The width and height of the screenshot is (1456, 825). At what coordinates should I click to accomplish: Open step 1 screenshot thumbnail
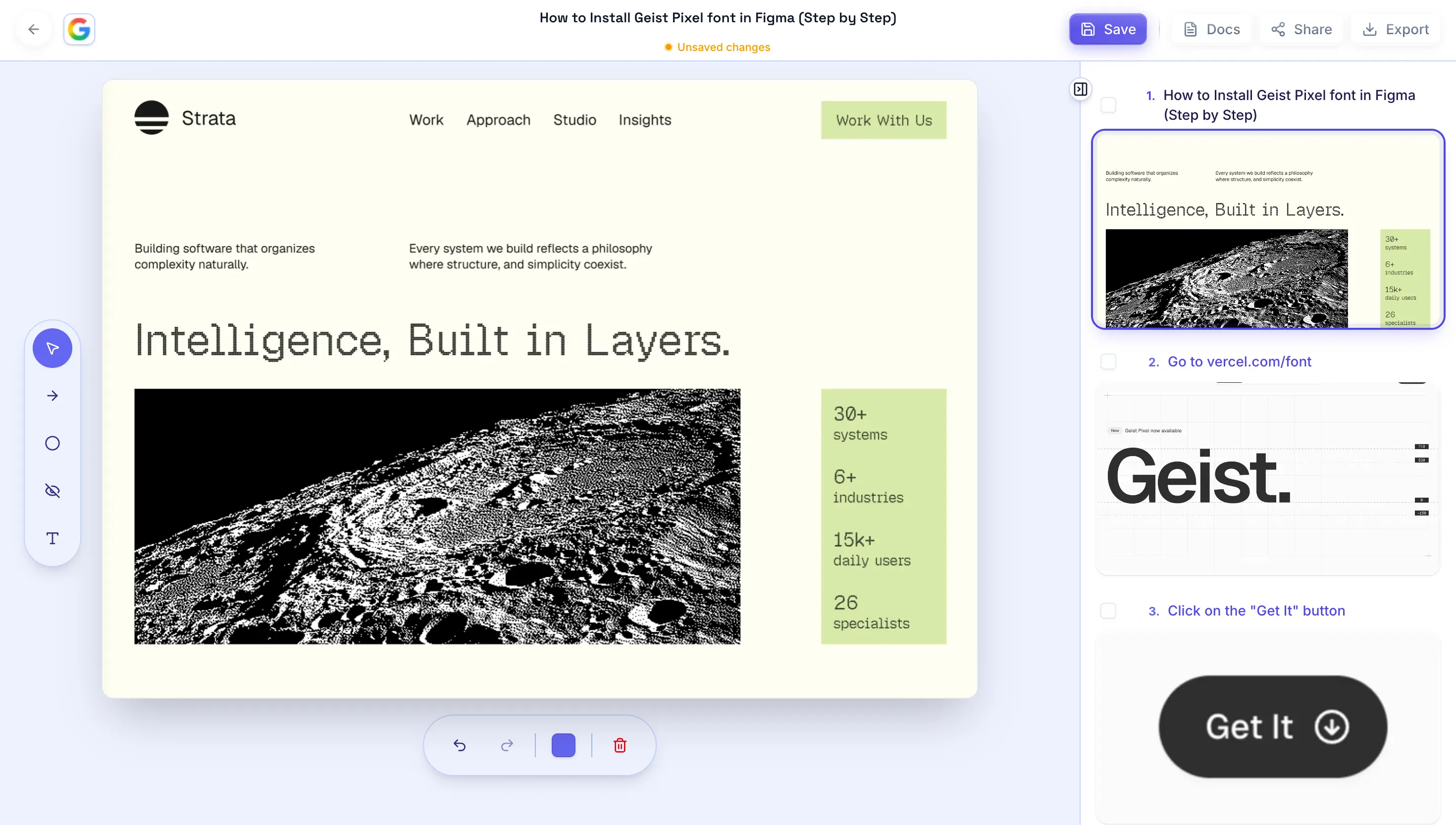[x=1268, y=229]
